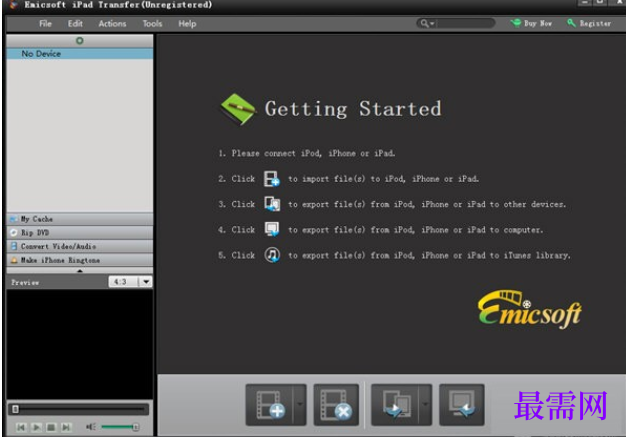Click the export to computer toolbar button
626x437 pixels.
[x=462, y=405]
